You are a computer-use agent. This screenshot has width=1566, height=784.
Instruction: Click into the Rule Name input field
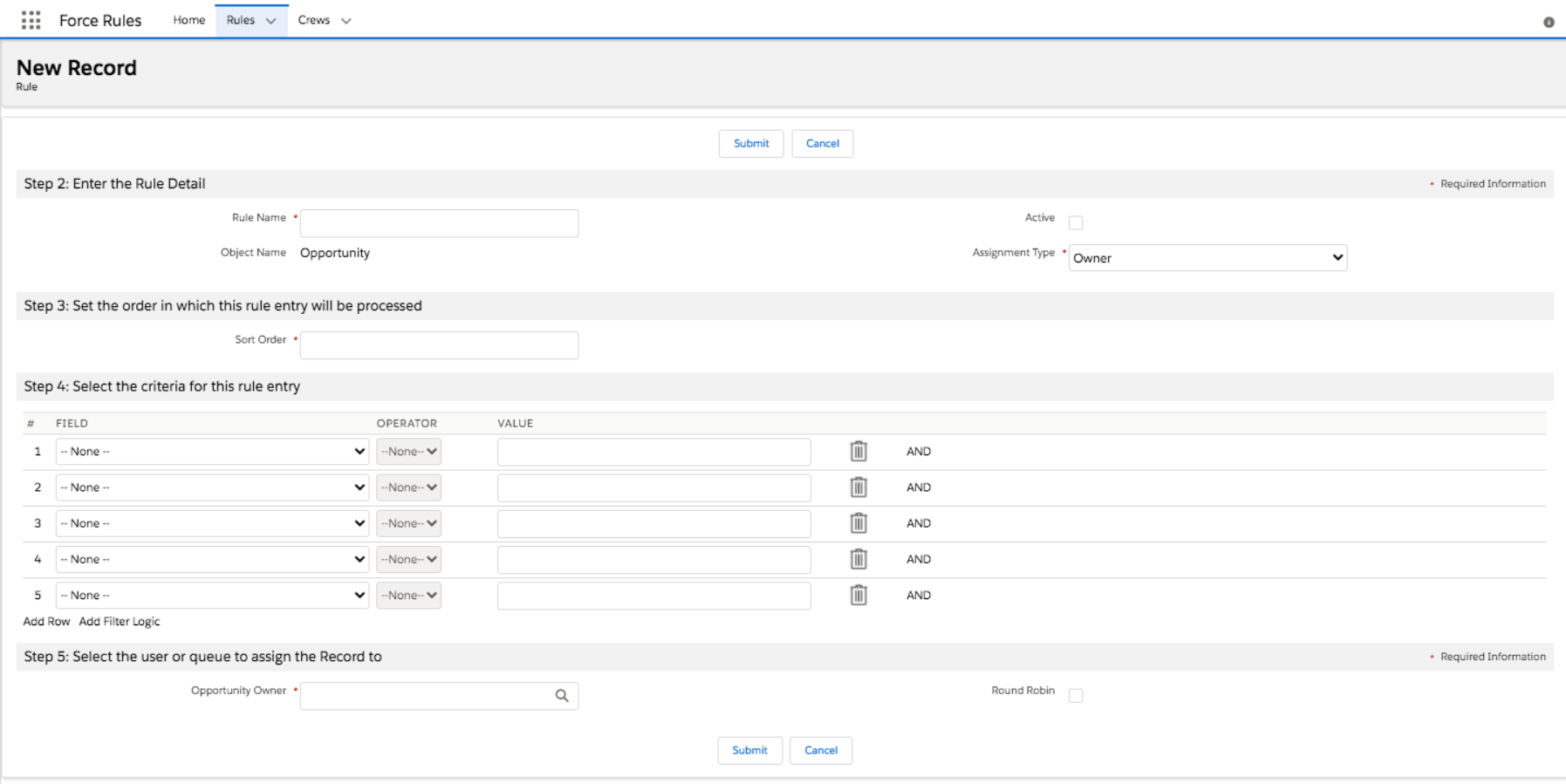439,223
